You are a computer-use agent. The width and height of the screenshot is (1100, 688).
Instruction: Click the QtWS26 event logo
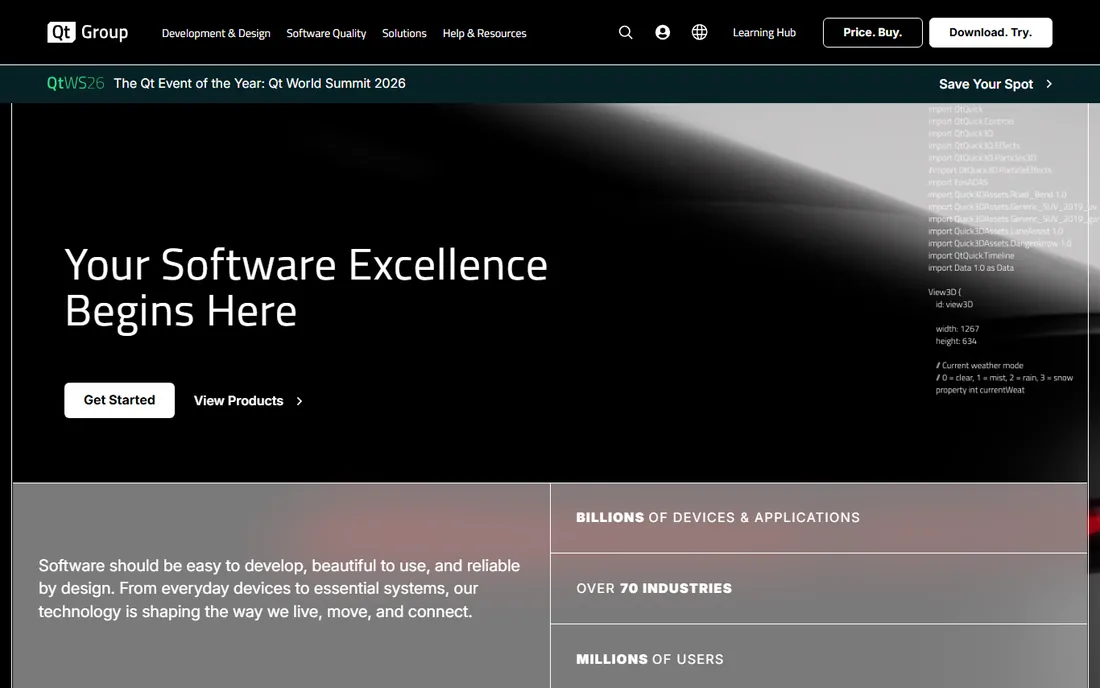76,83
